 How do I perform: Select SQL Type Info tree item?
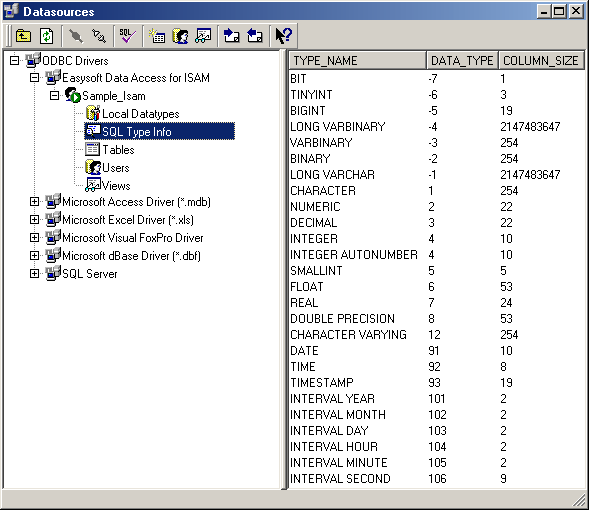(137, 132)
